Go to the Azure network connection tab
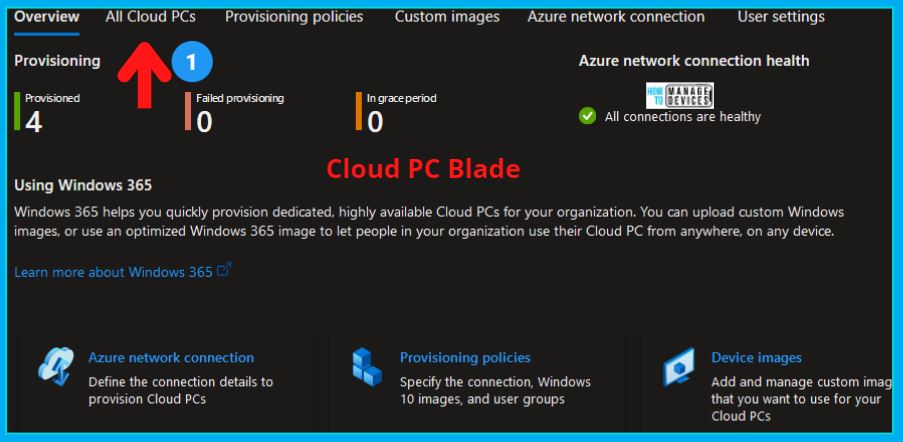Image resolution: width=903 pixels, height=442 pixels. coord(616,17)
